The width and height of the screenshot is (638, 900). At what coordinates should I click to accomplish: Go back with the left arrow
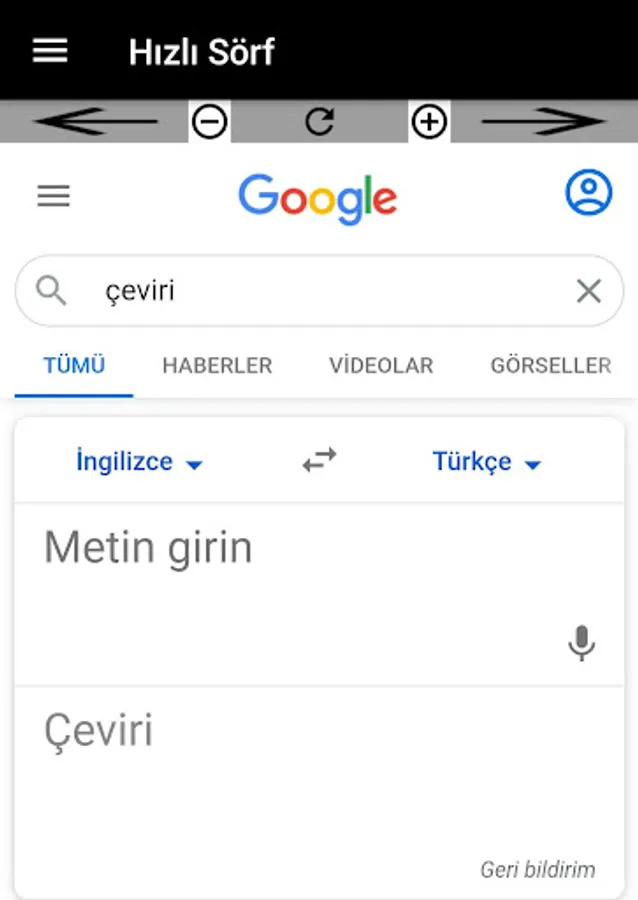pos(95,122)
